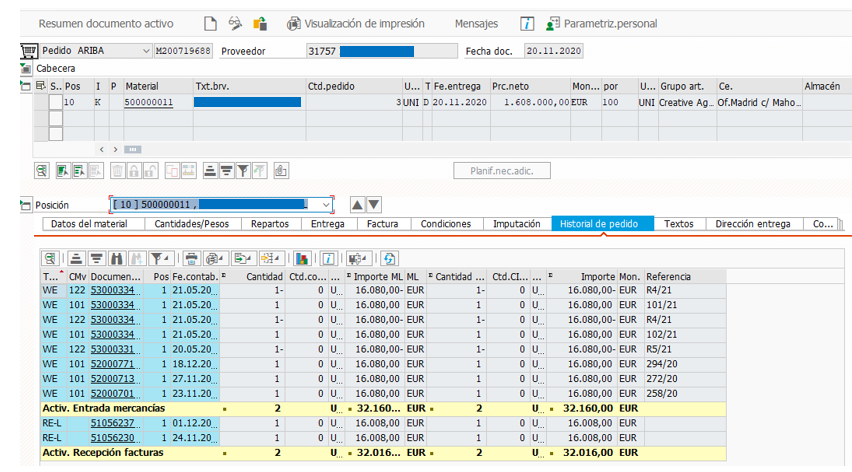Click details magnifier icon in history toolbar
852x472 pixels.
(50, 259)
